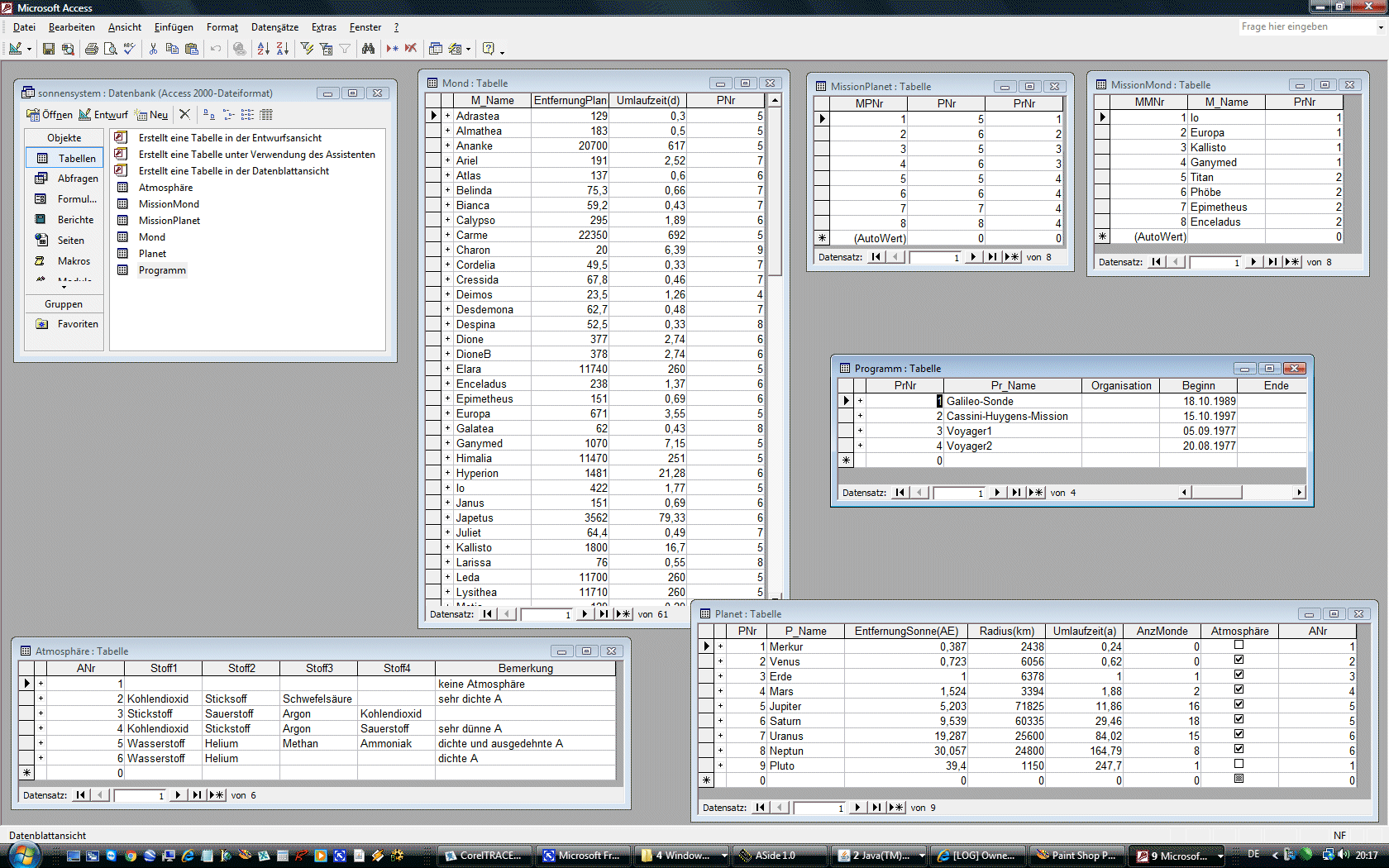This screenshot has height=868, width=1389.
Task: Open the view button dropdown arrow
Action: [x=29, y=49]
